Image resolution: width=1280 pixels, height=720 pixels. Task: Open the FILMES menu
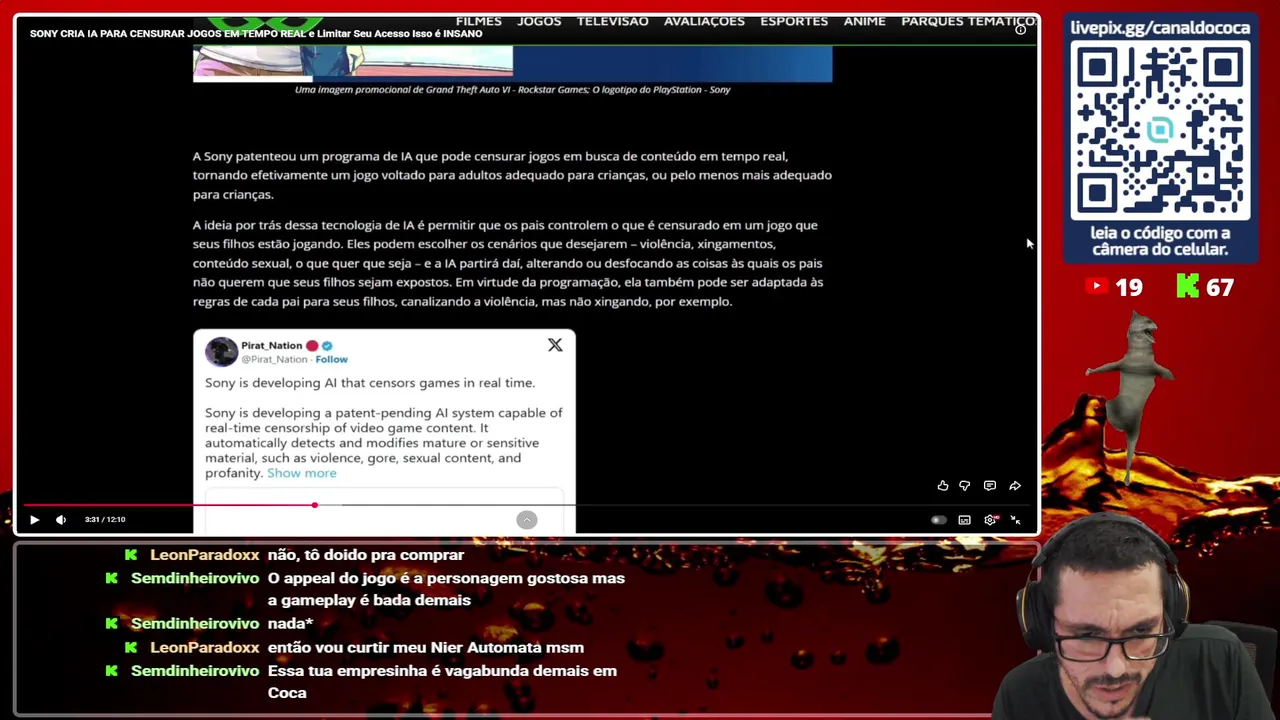coord(479,21)
